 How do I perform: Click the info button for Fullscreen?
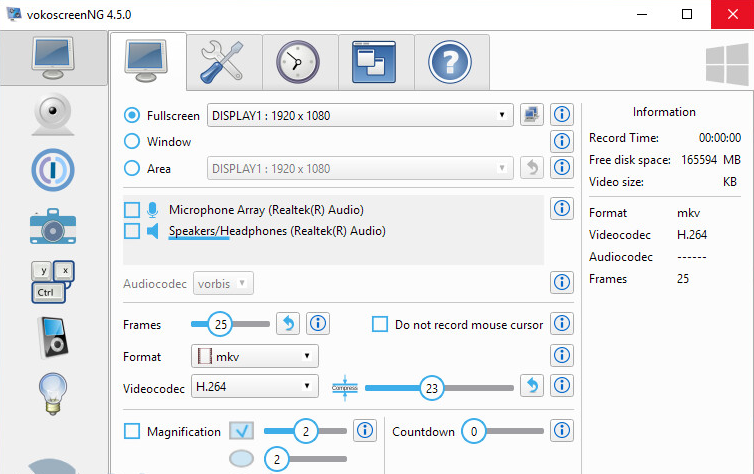tap(562, 114)
